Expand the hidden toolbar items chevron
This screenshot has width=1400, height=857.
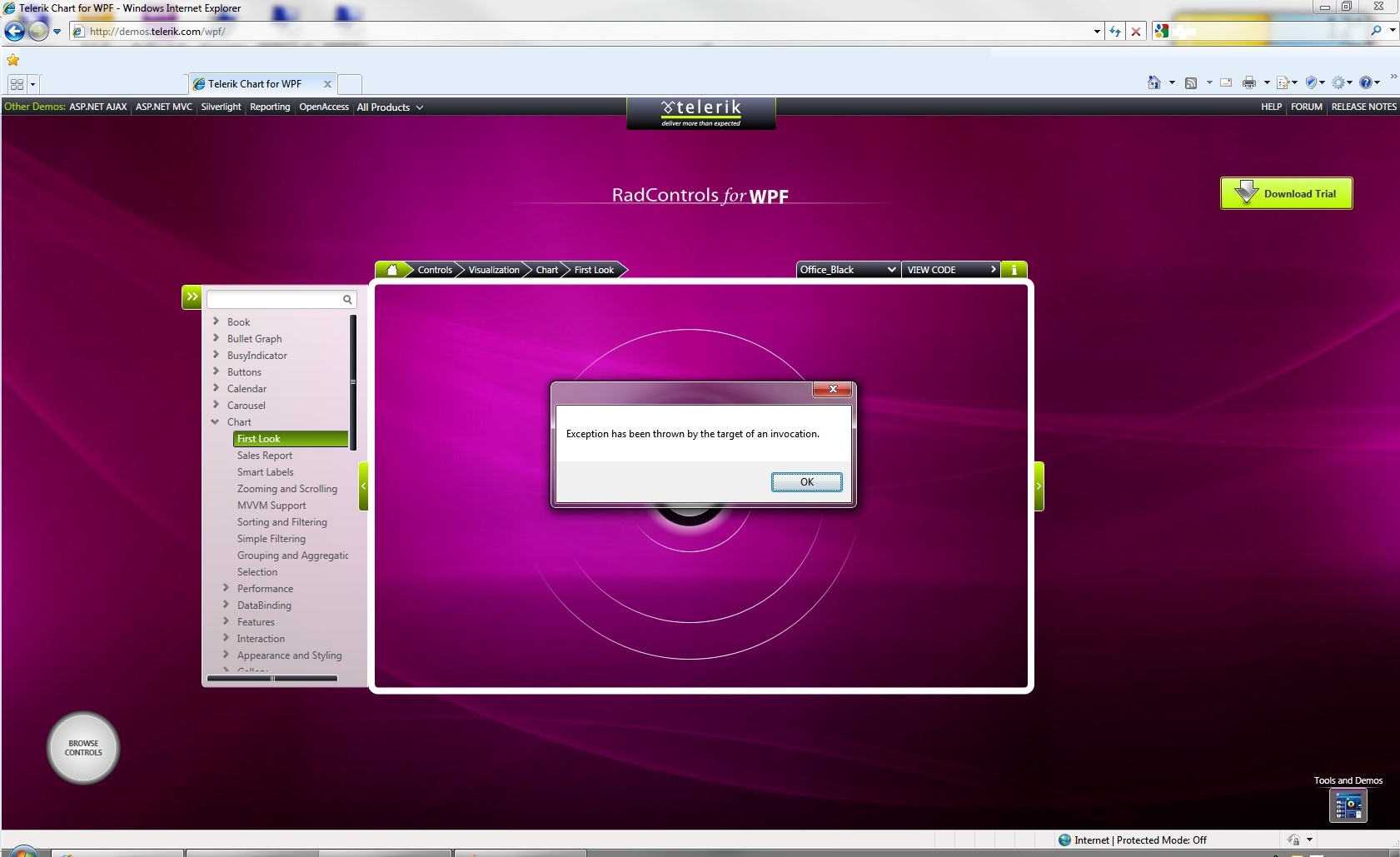(1393, 77)
